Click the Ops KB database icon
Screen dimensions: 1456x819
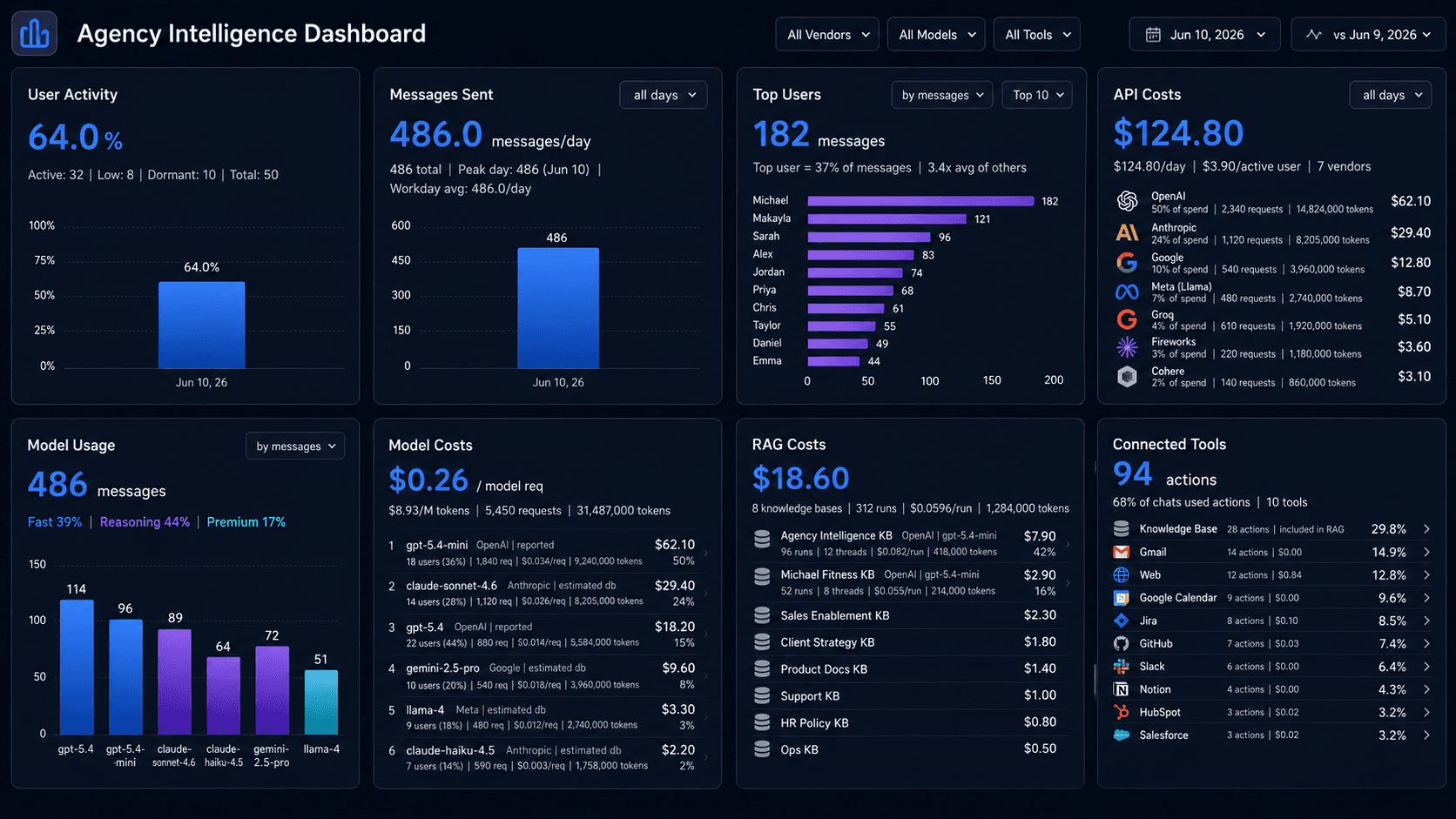762,749
